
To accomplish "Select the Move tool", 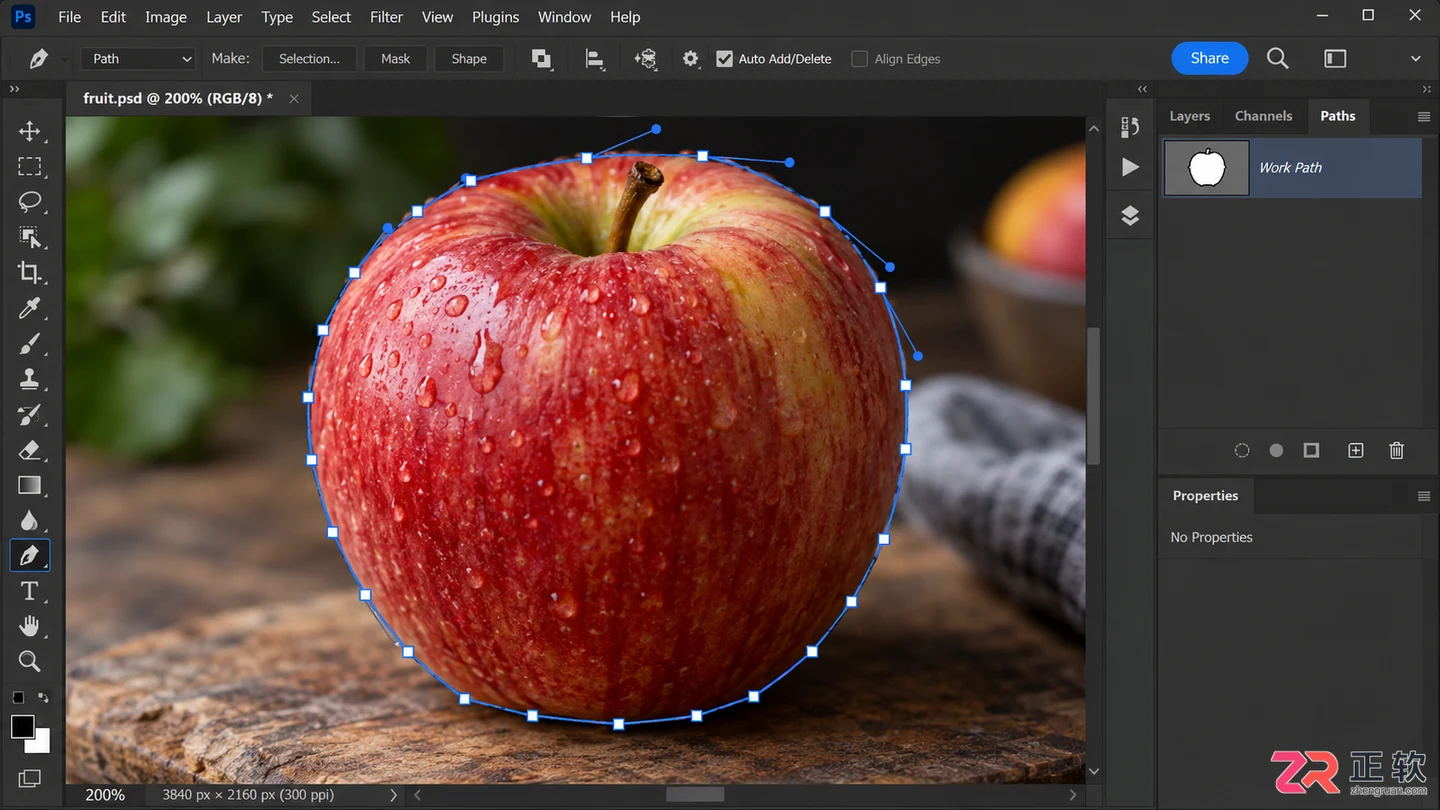I will pos(30,131).
